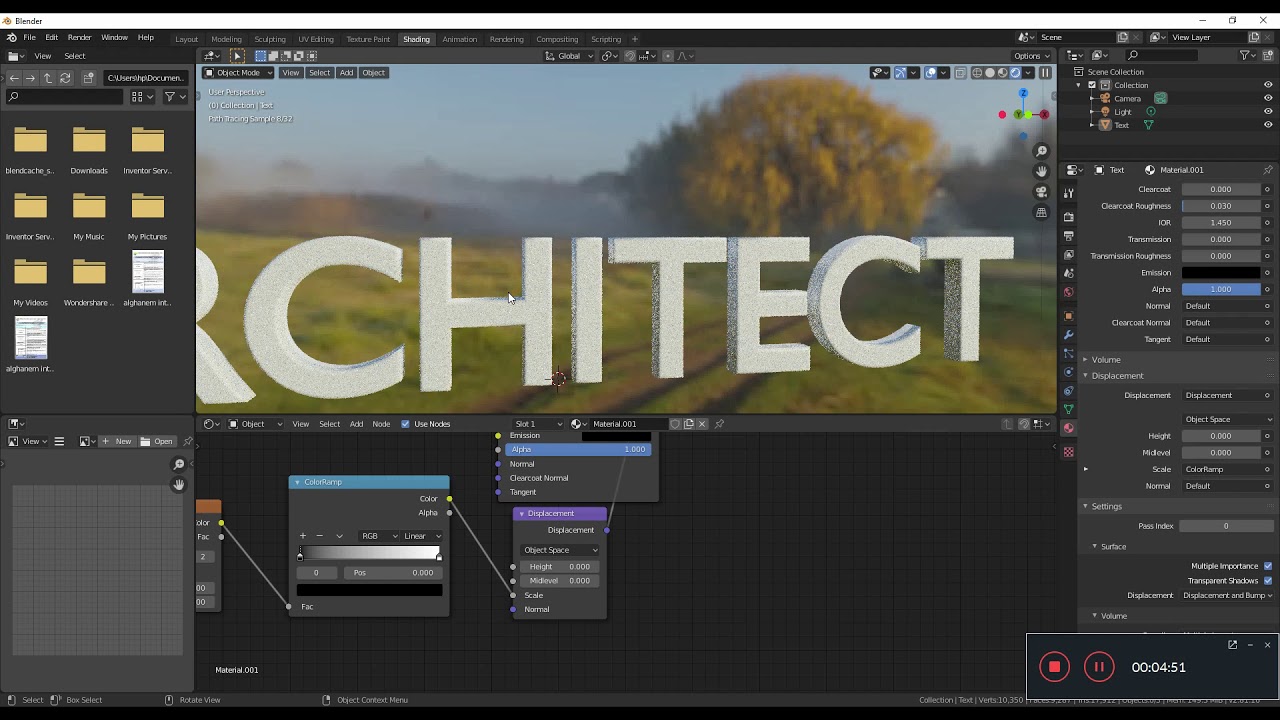Click the file browser parent directory arrow
This screenshot has width=1280, height=720.
click(x=47, y=78)
